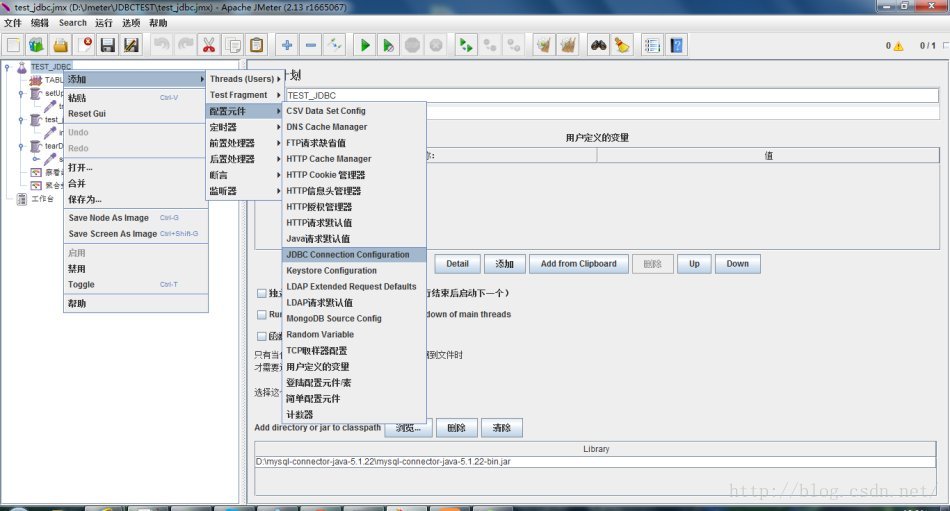Screen dimensions: 950x511
Task: Click the Up button
Action: coord(694,264)
